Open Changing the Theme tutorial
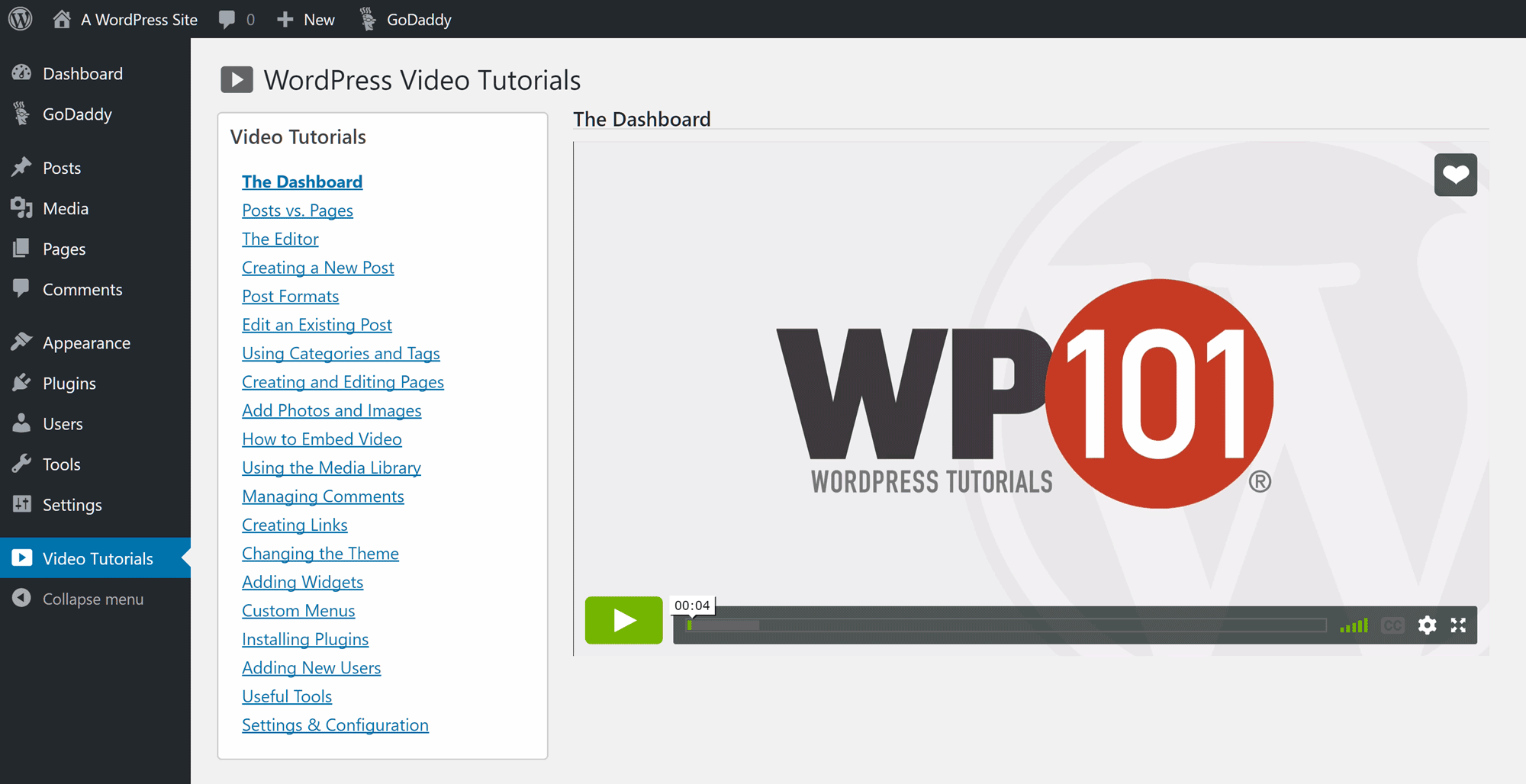Screen dimensions: 1526x784 320,554
